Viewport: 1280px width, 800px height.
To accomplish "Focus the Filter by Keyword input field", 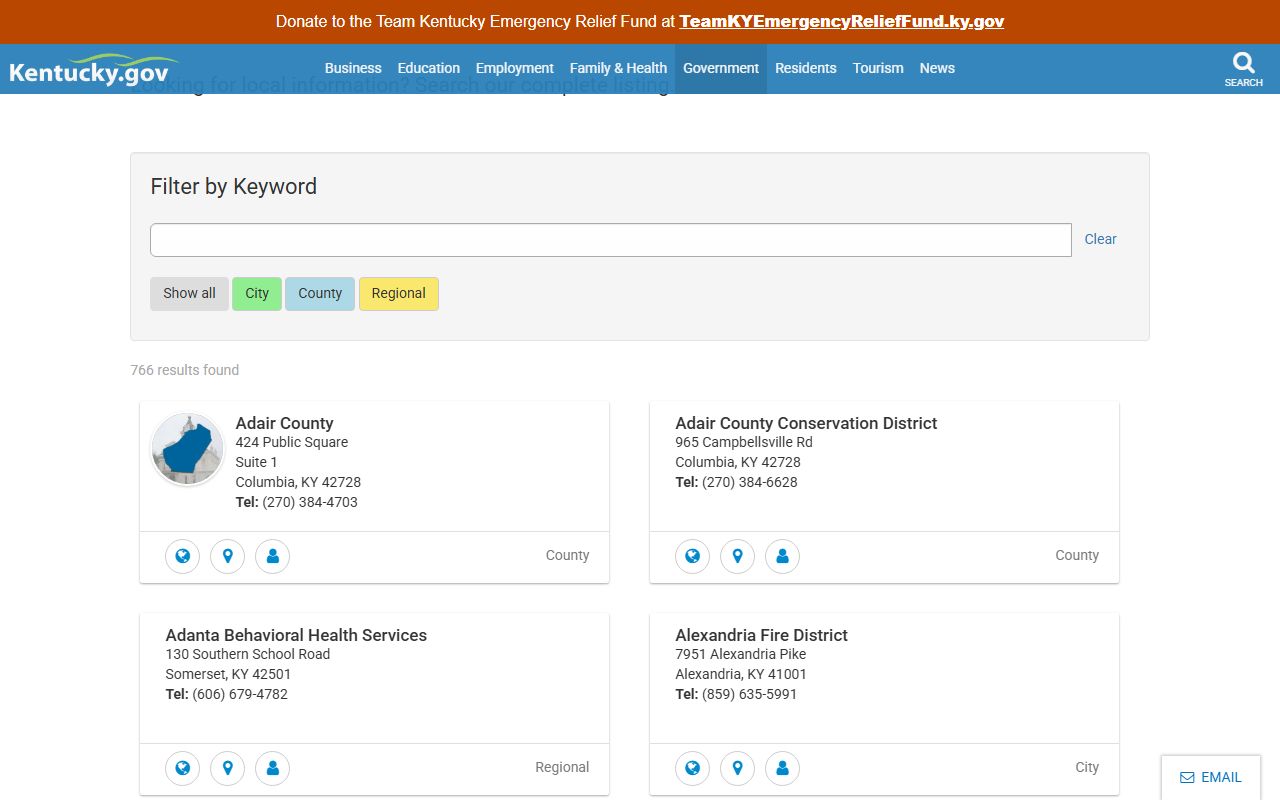I will tap(611, 240).
